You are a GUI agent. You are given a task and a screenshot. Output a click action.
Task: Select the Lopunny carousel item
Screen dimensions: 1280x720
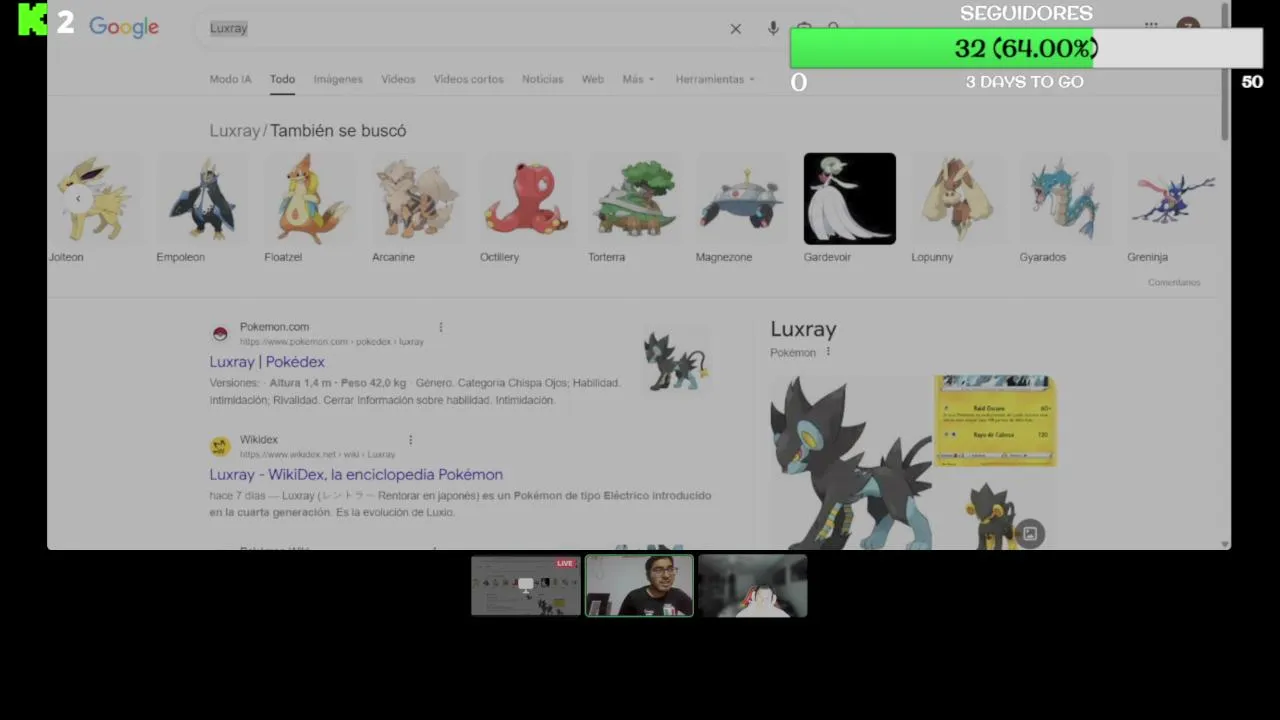958,208
